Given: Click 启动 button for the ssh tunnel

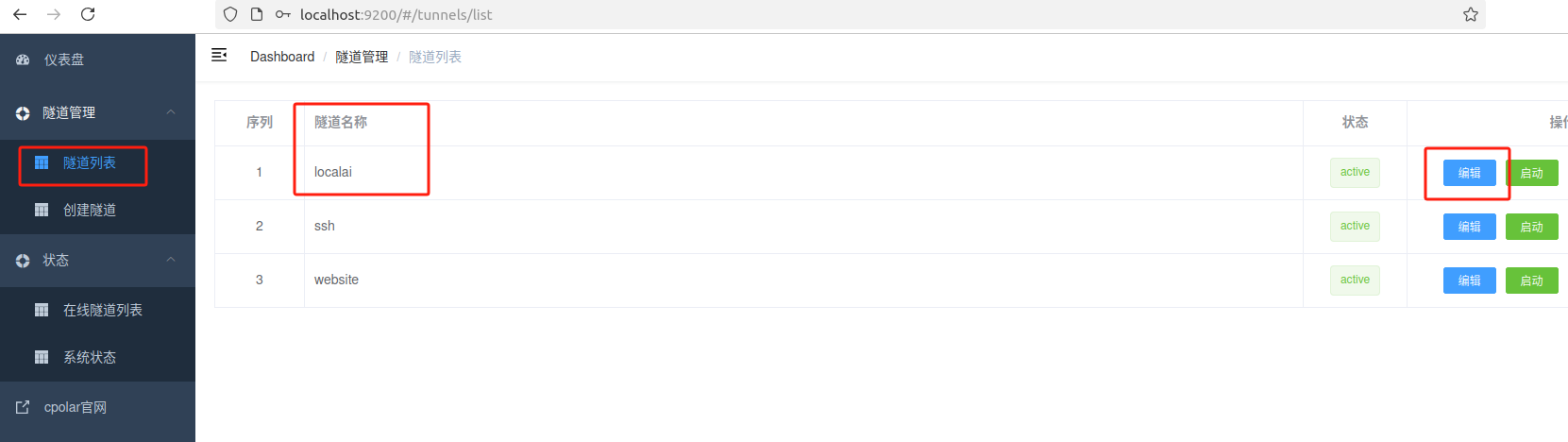Looking at the screenshot, I should [1531, 227].
